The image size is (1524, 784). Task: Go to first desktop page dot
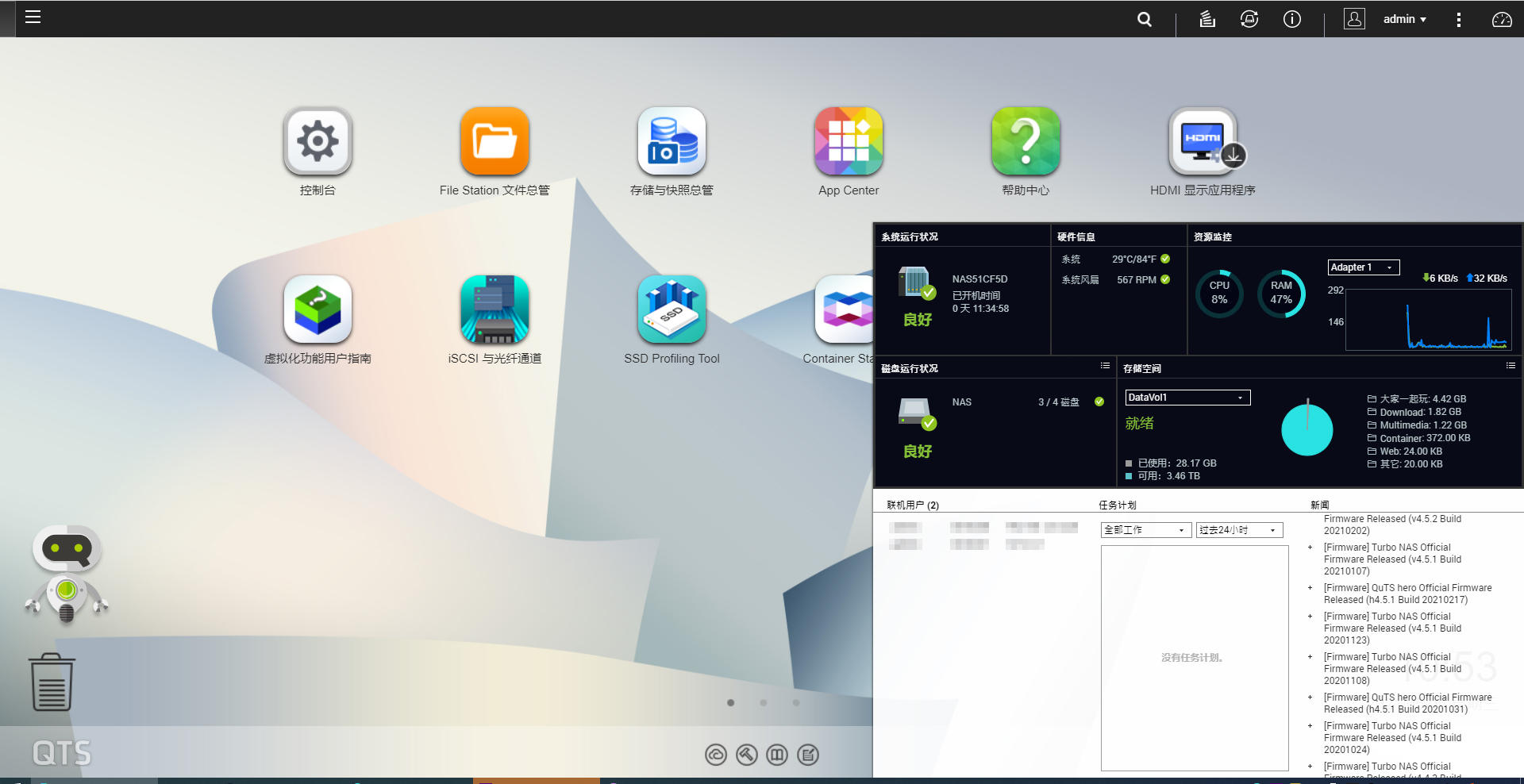coord(730,702)
